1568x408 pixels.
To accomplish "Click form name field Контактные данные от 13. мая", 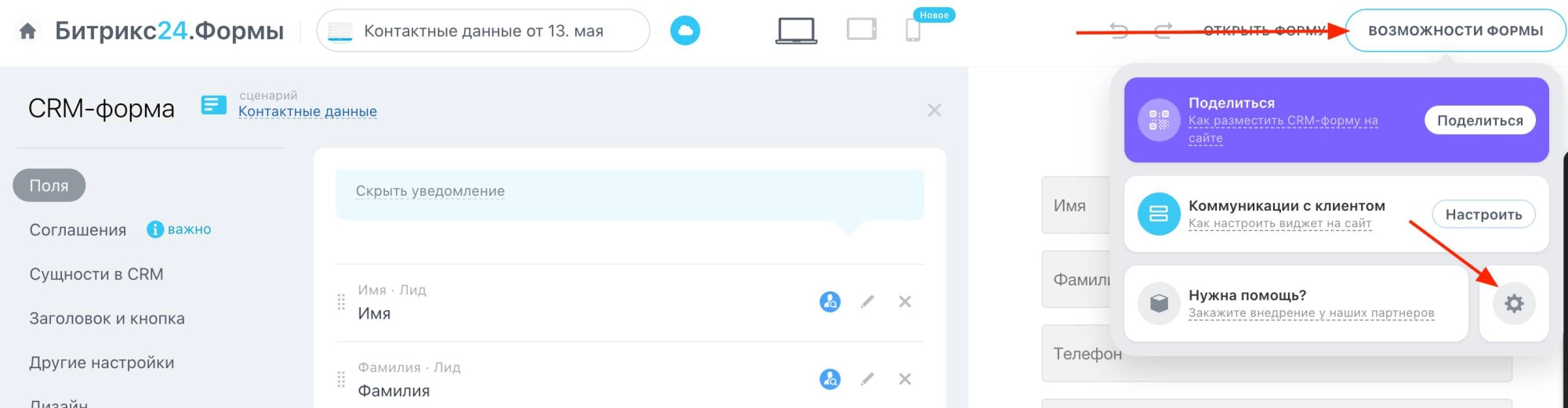I will (x=484, y=31).
